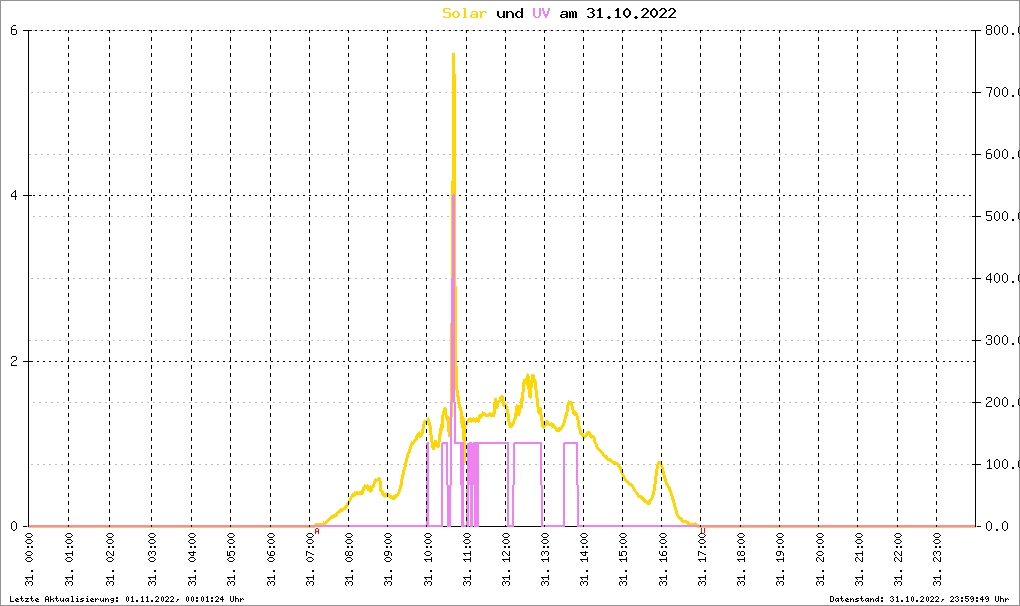Click the time label '31. 21:00'

point(859,560)
